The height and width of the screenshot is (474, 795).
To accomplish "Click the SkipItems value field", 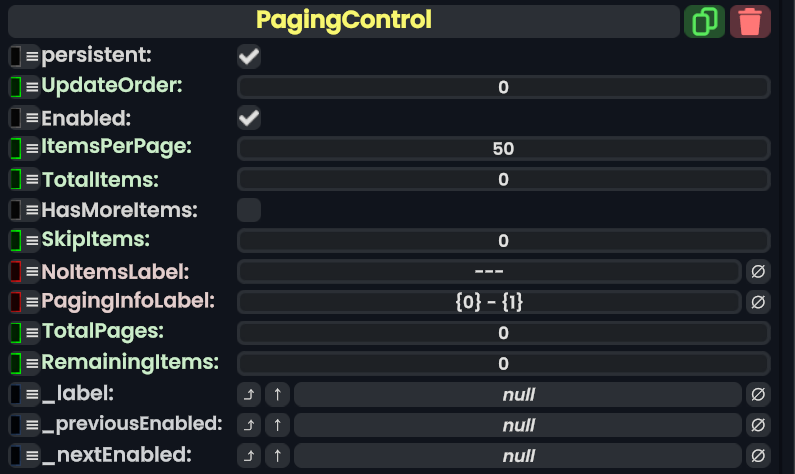I will [x=503, y=241].
